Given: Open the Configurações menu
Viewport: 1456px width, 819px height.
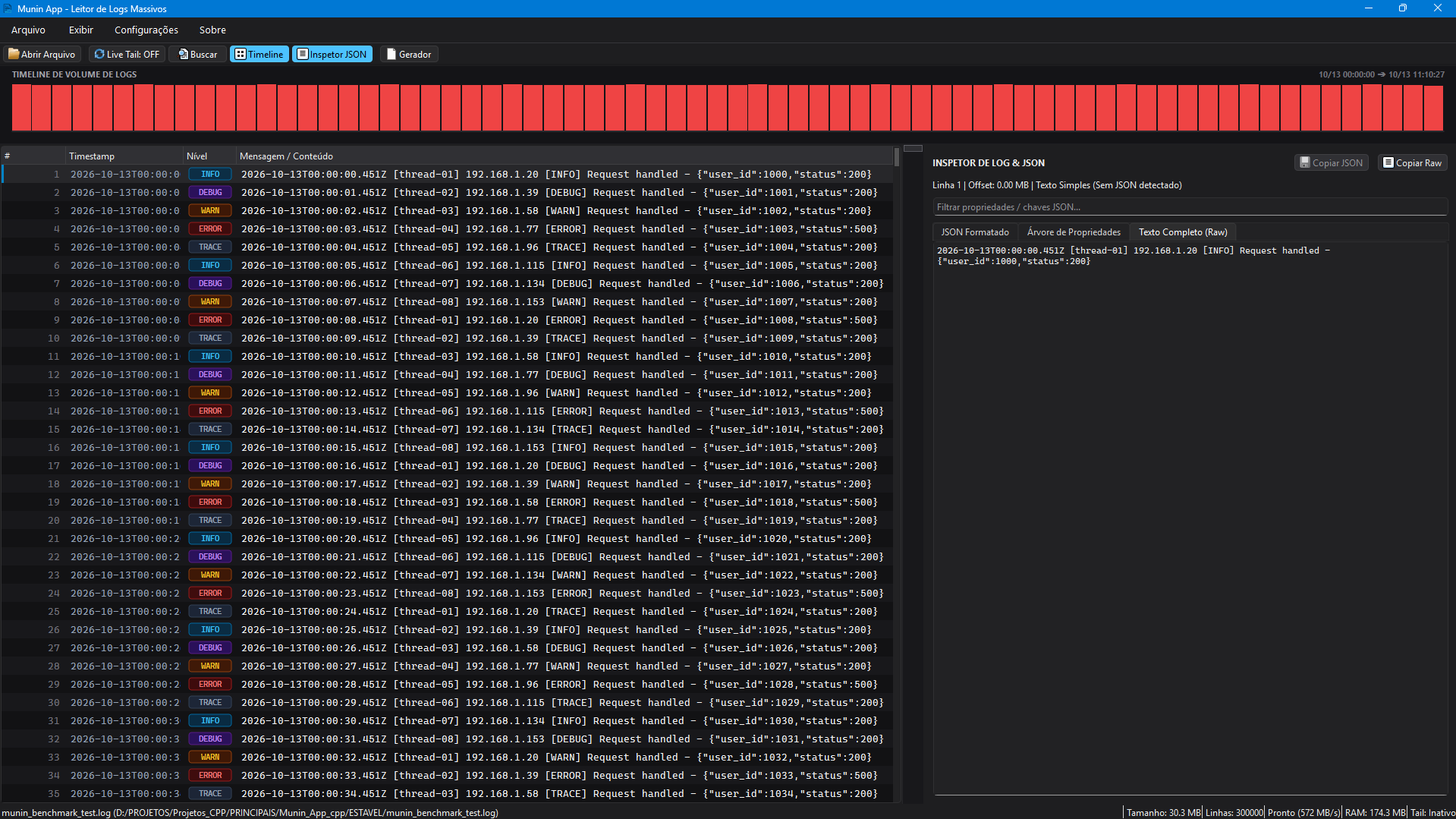Looking at the screenshot, I should (x=146, y=30).
